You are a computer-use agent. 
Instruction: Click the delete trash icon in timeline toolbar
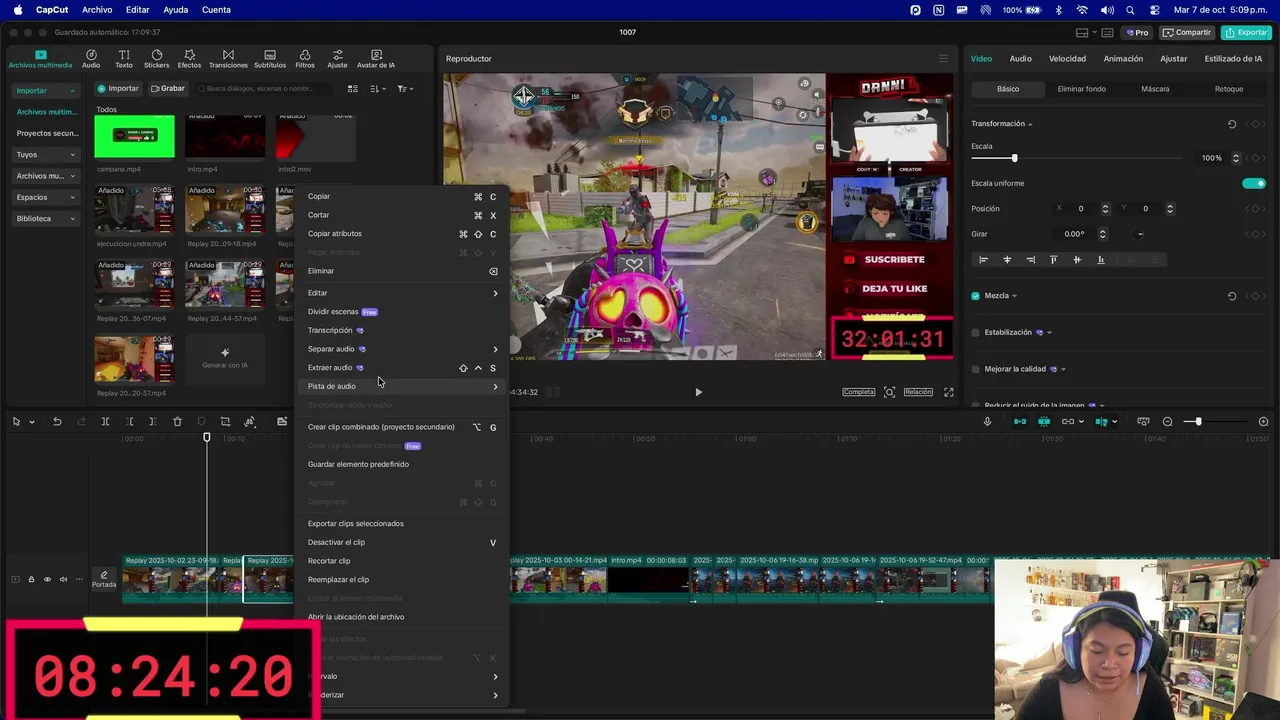pyautogui.click(x=177, y=422)
